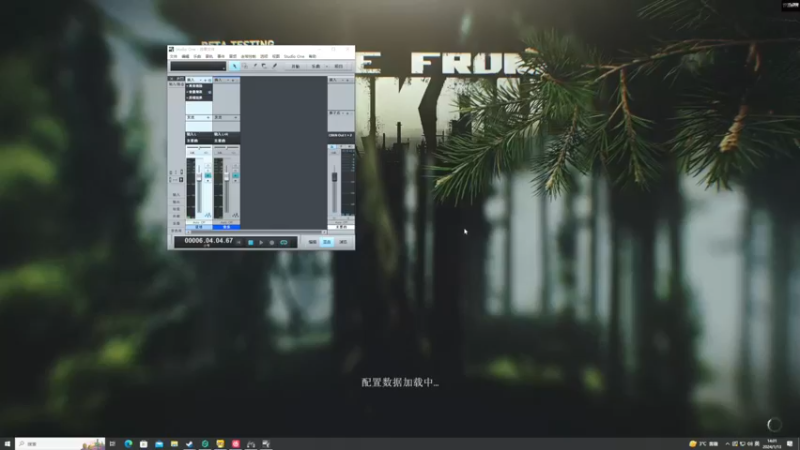Open Song button dropdown arrow in toolbar

tap(327, 66)
